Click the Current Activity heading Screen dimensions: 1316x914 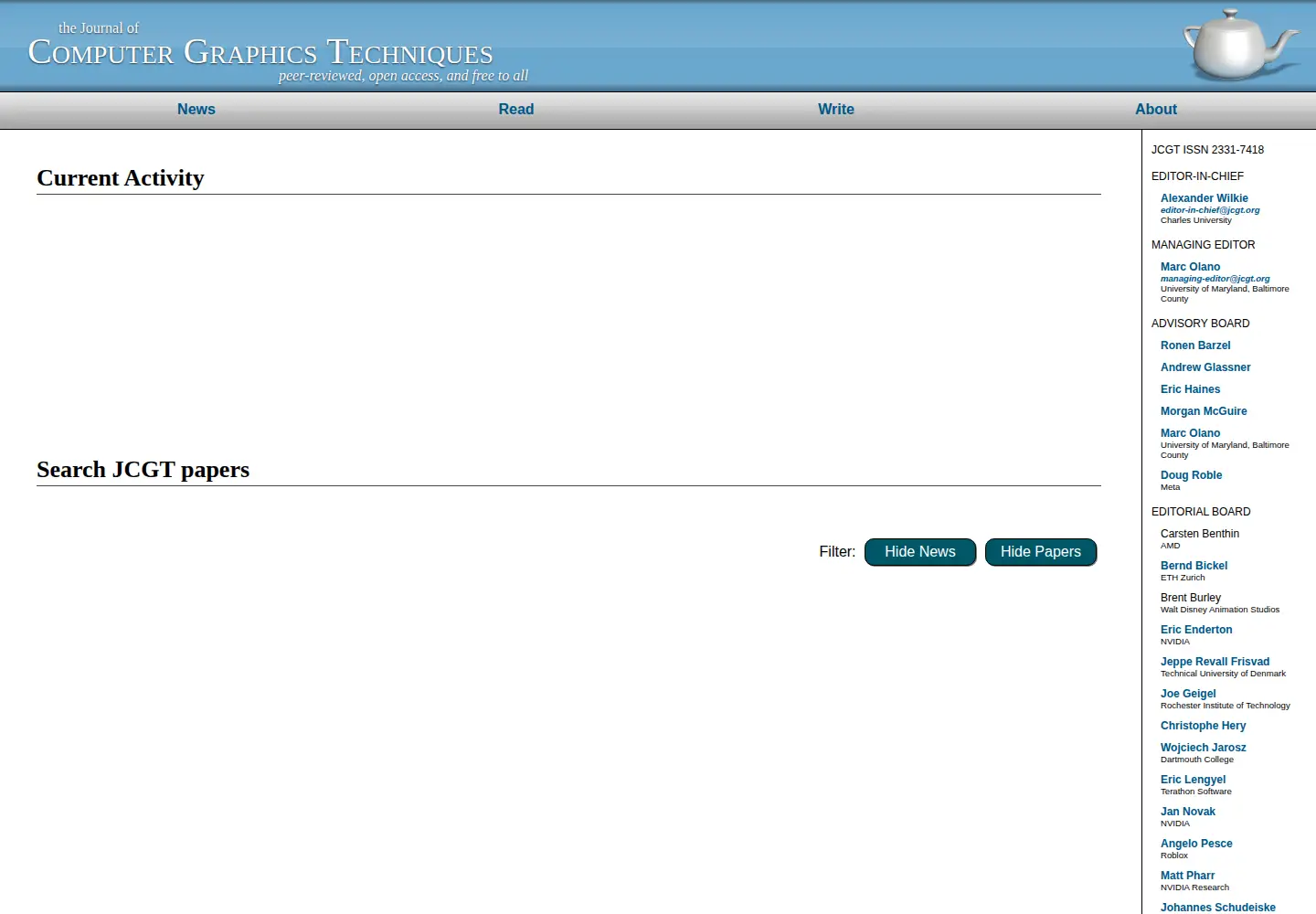121,178
